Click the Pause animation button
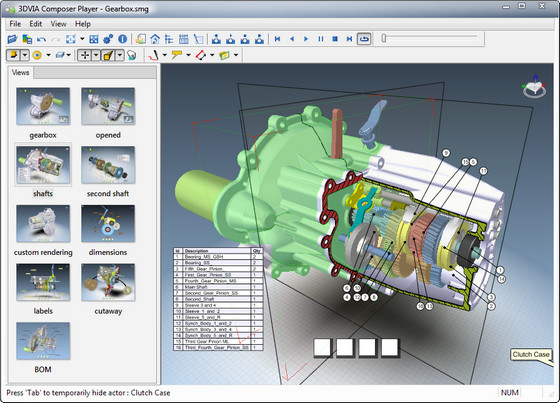 click(x=321, y=39)
